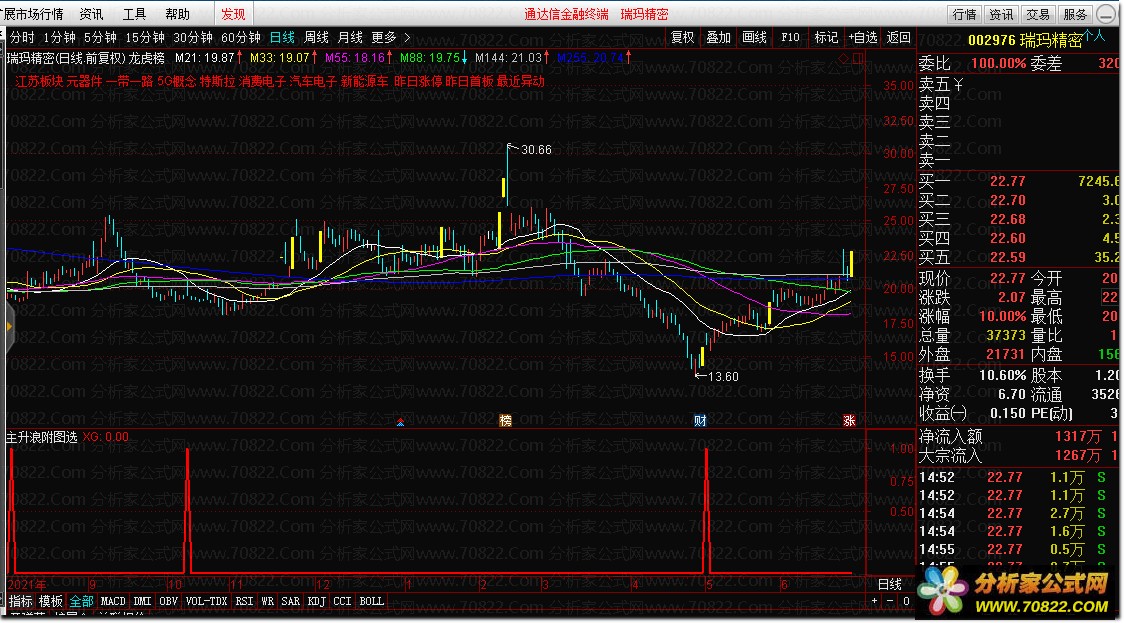
Task: Click the M255: 20.74 moving average label
Action: tap(590, 58)
